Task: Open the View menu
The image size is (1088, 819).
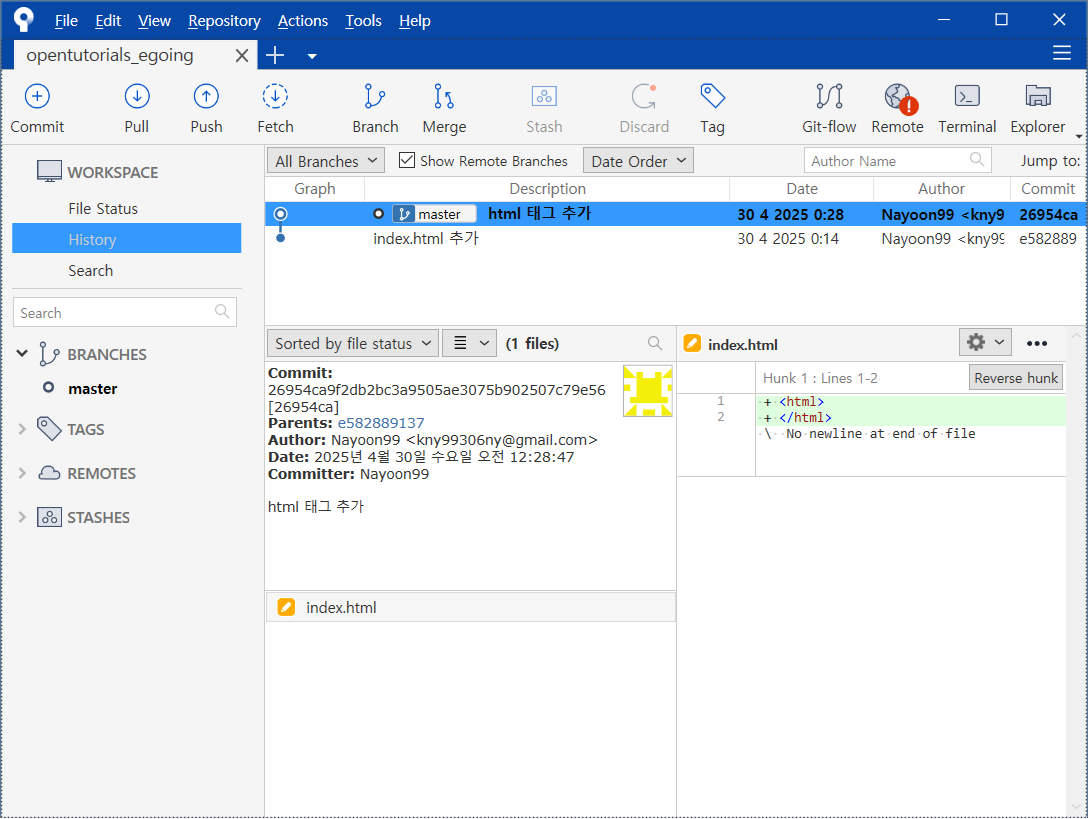Action: (154, 21)
